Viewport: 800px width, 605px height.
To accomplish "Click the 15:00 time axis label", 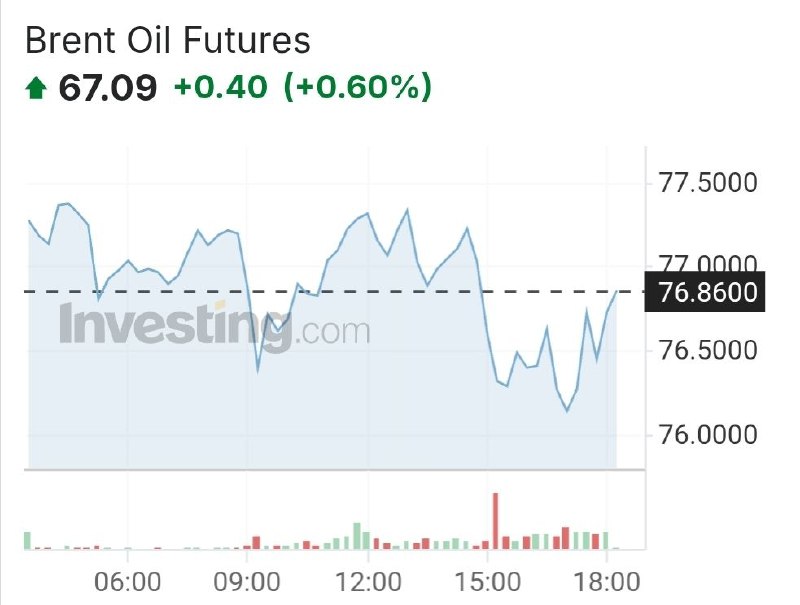I will point(487,582).
